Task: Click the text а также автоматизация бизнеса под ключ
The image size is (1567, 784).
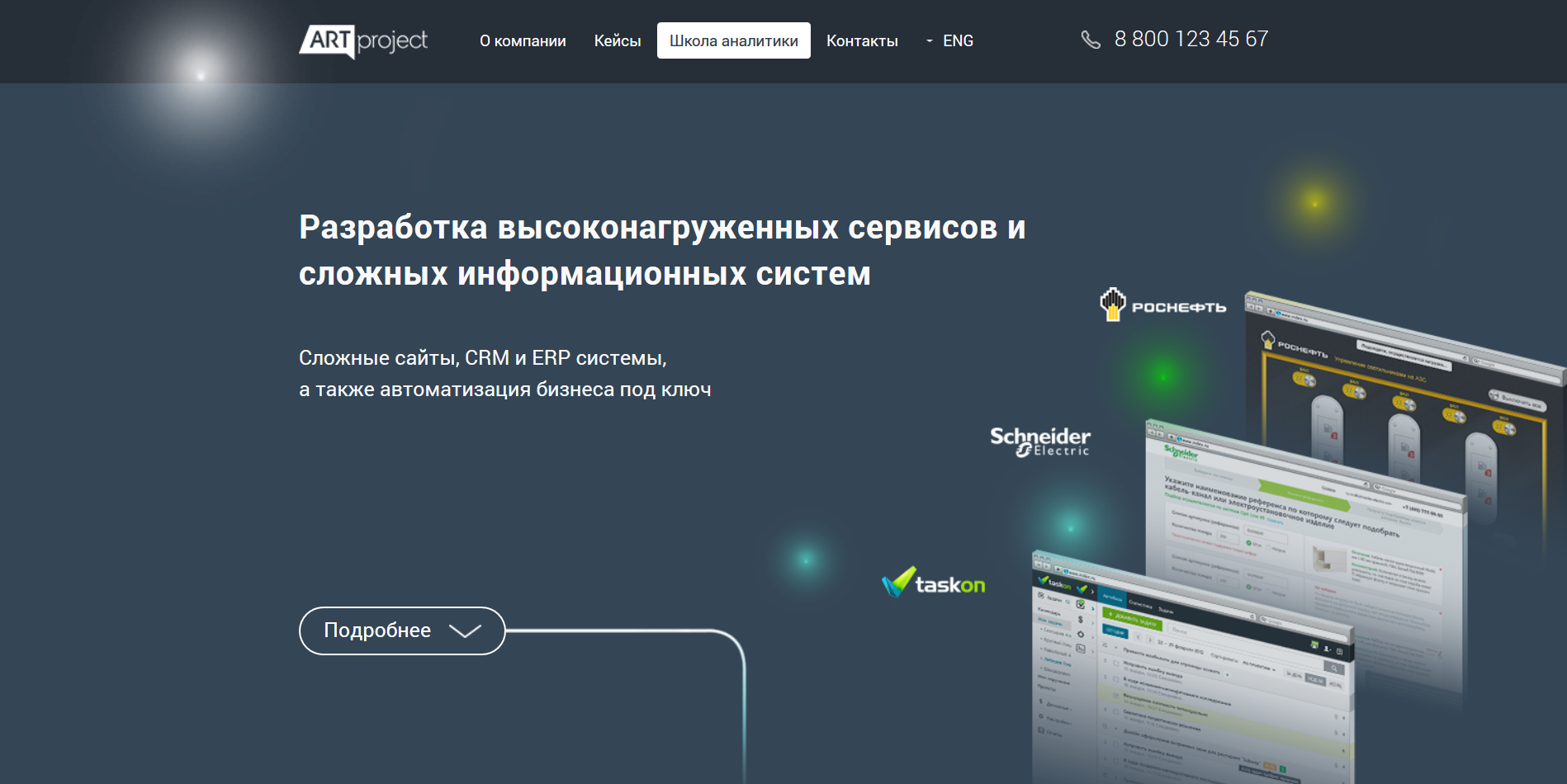Action: coord(505,390)
